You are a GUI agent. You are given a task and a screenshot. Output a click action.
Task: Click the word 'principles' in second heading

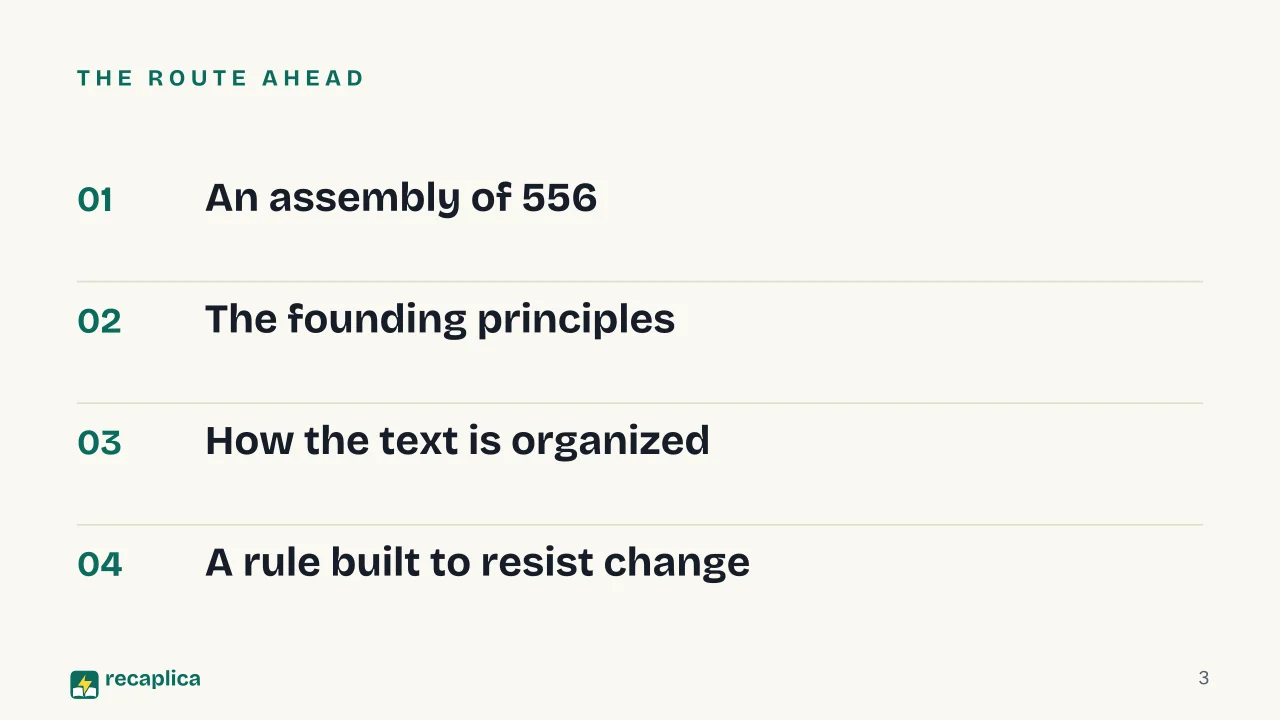pyautogui.click(x=576, y=321)
